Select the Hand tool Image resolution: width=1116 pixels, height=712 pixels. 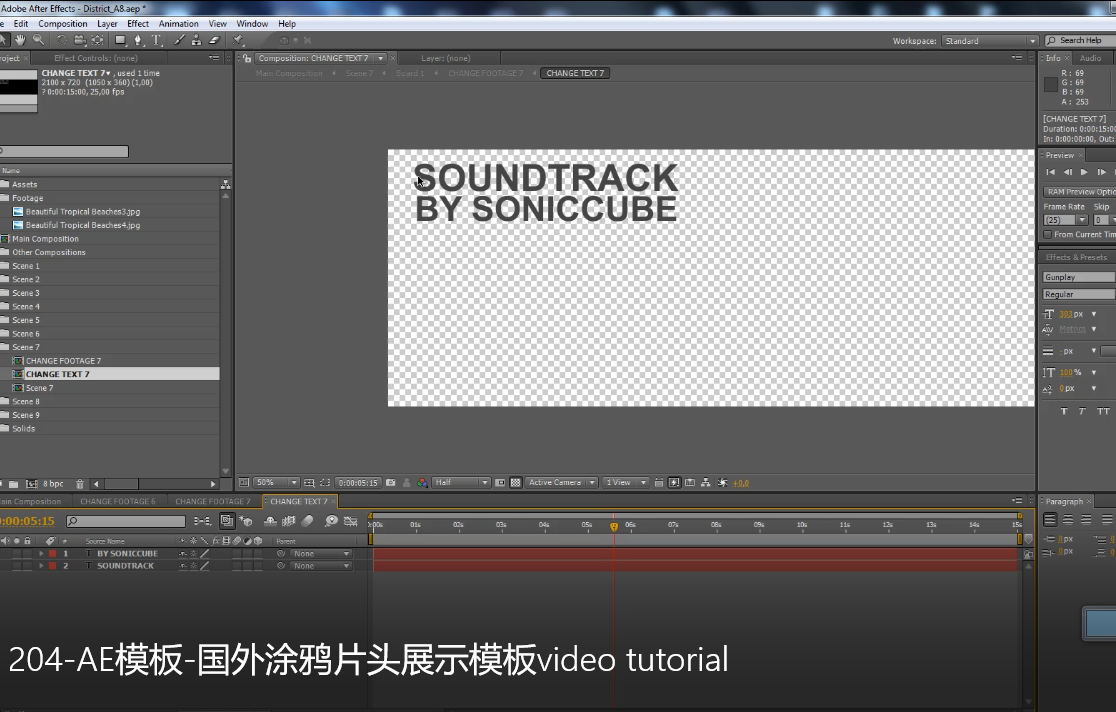click(20, 40)
